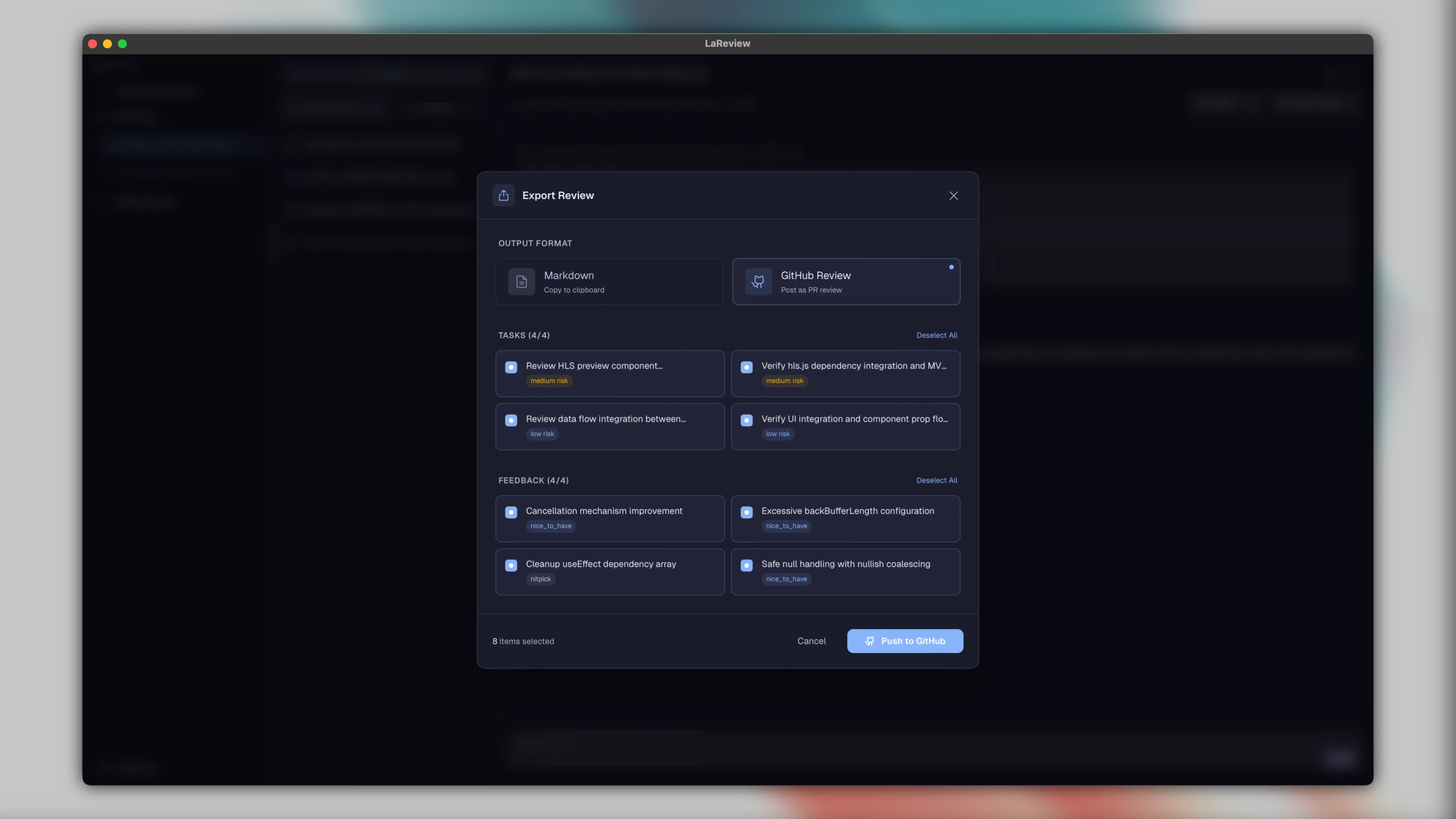The image size is (1456, 819).
Task: Uncheck the Safe null handling feedback item
Action: [x=747, y=565]
